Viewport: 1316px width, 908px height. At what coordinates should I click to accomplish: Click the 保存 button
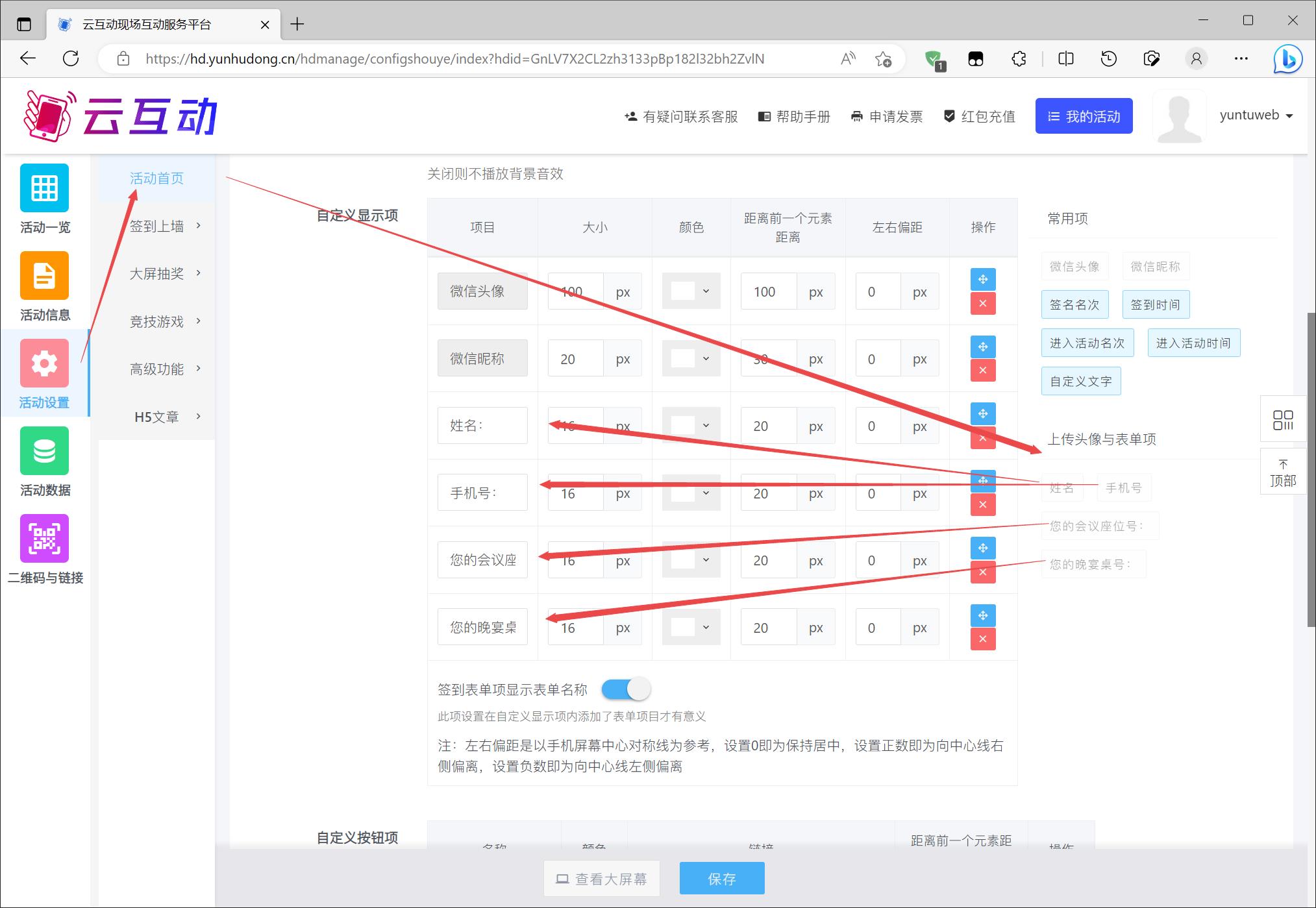pyautogui.click(x=721, y=879)
